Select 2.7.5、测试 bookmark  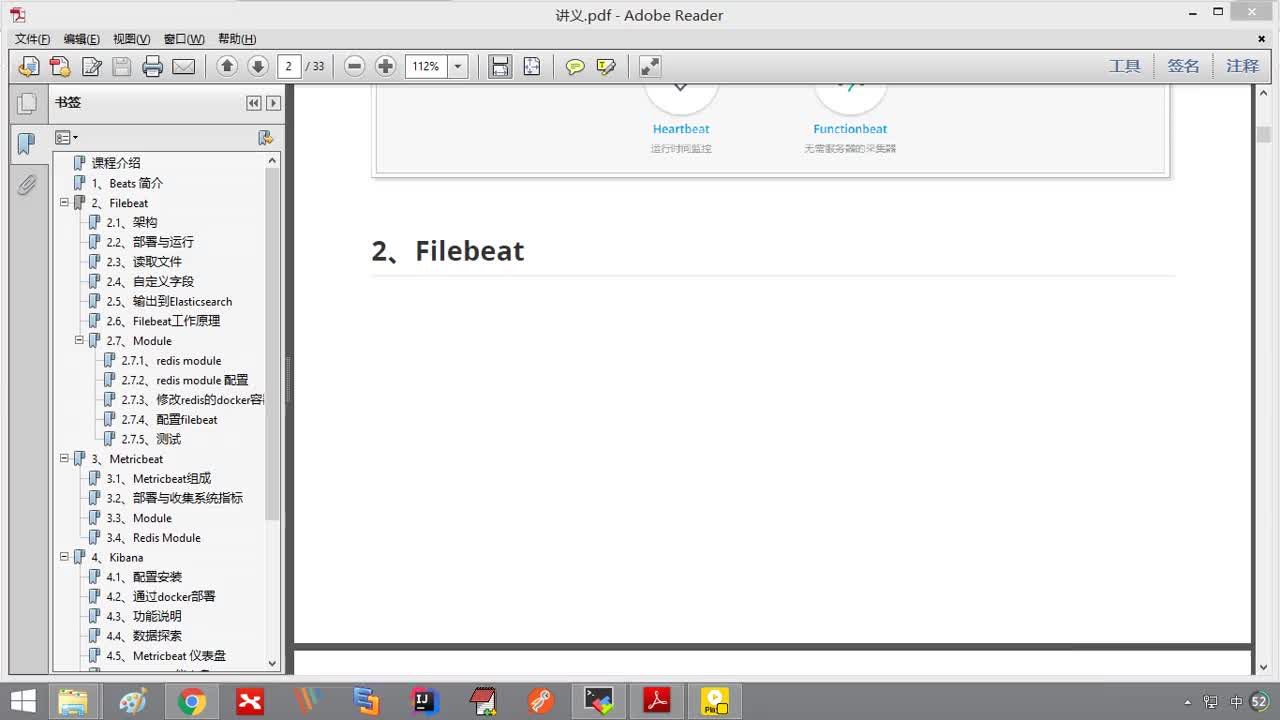151,439
